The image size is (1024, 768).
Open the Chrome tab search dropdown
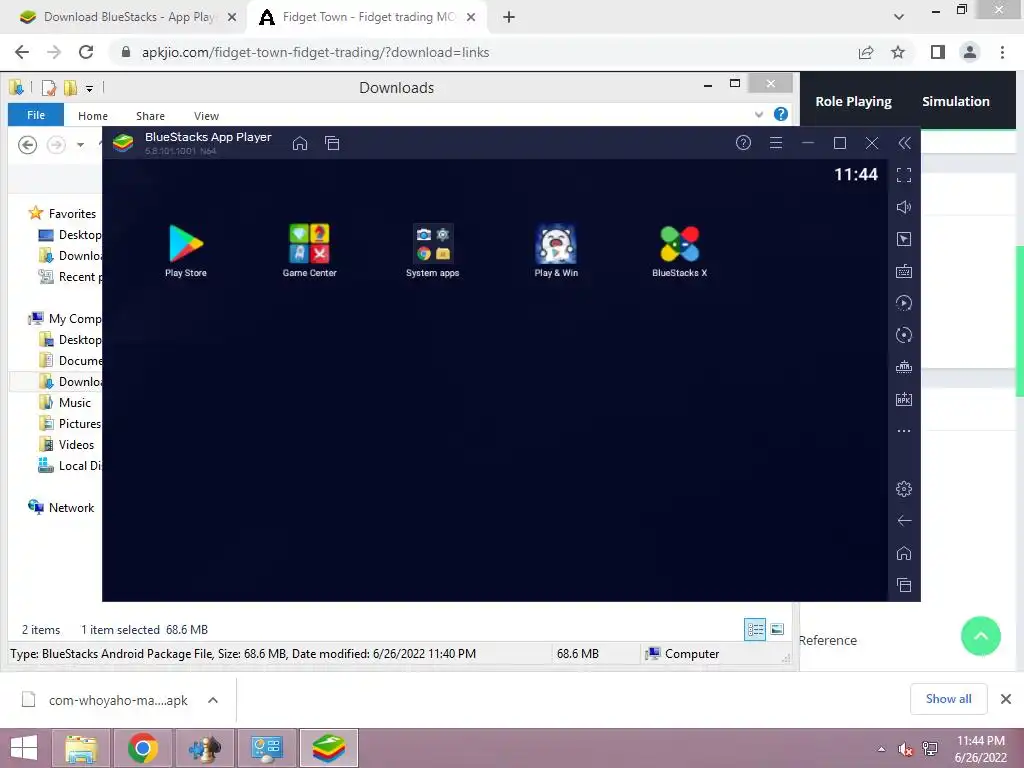899,17
